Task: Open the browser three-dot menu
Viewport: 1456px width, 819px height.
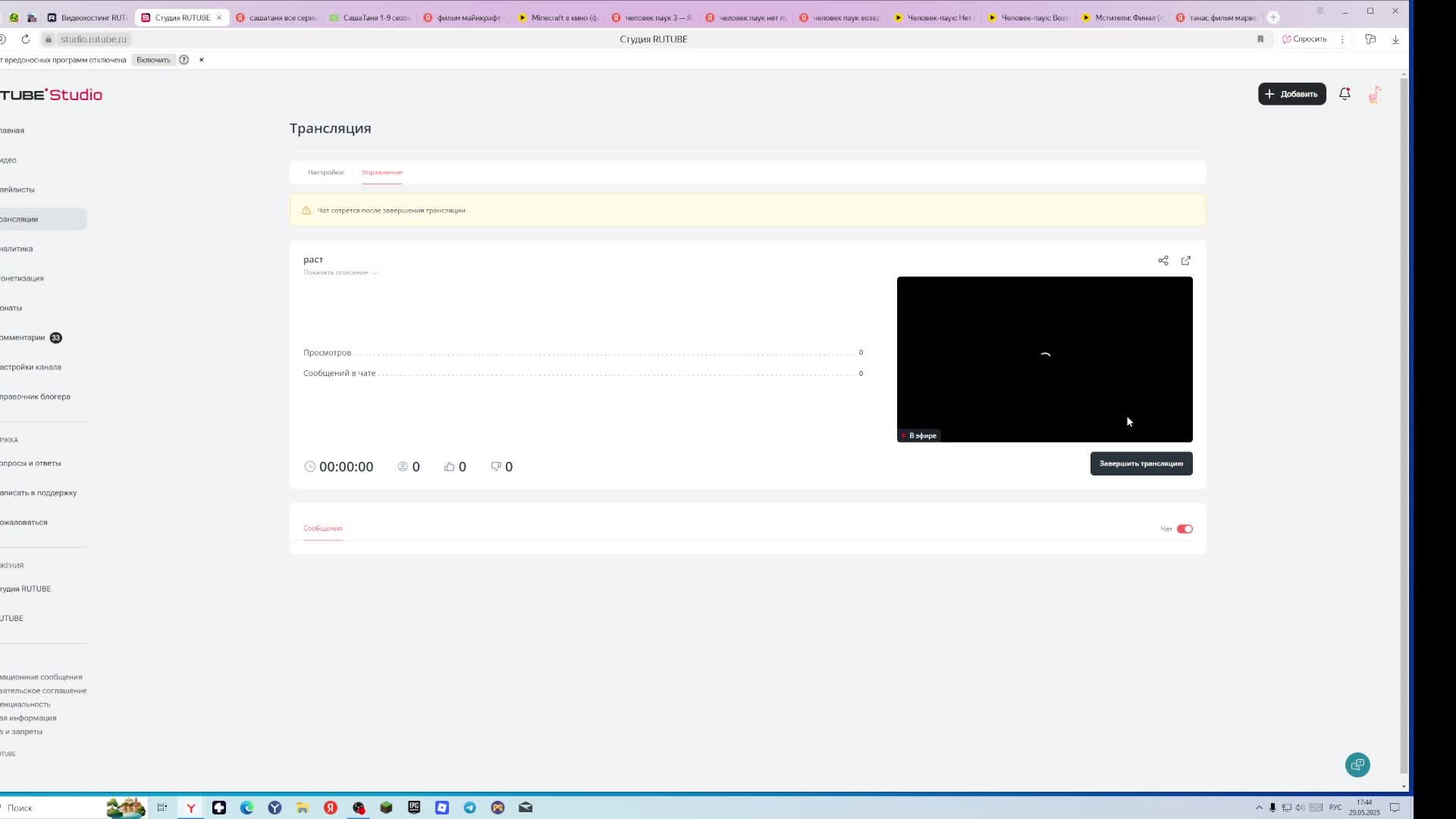Action: point(1342,39)
